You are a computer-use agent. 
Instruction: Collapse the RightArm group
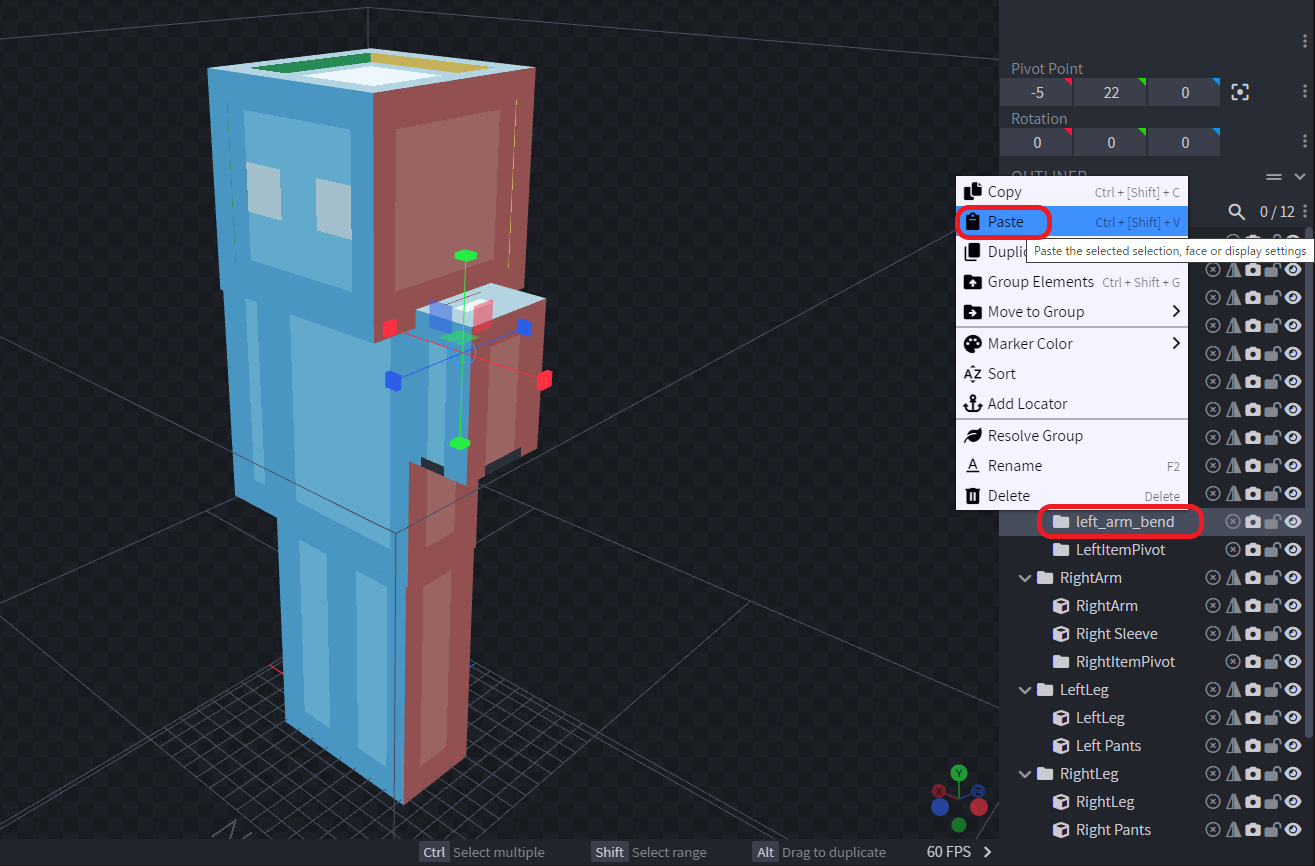click(1024, 577)
